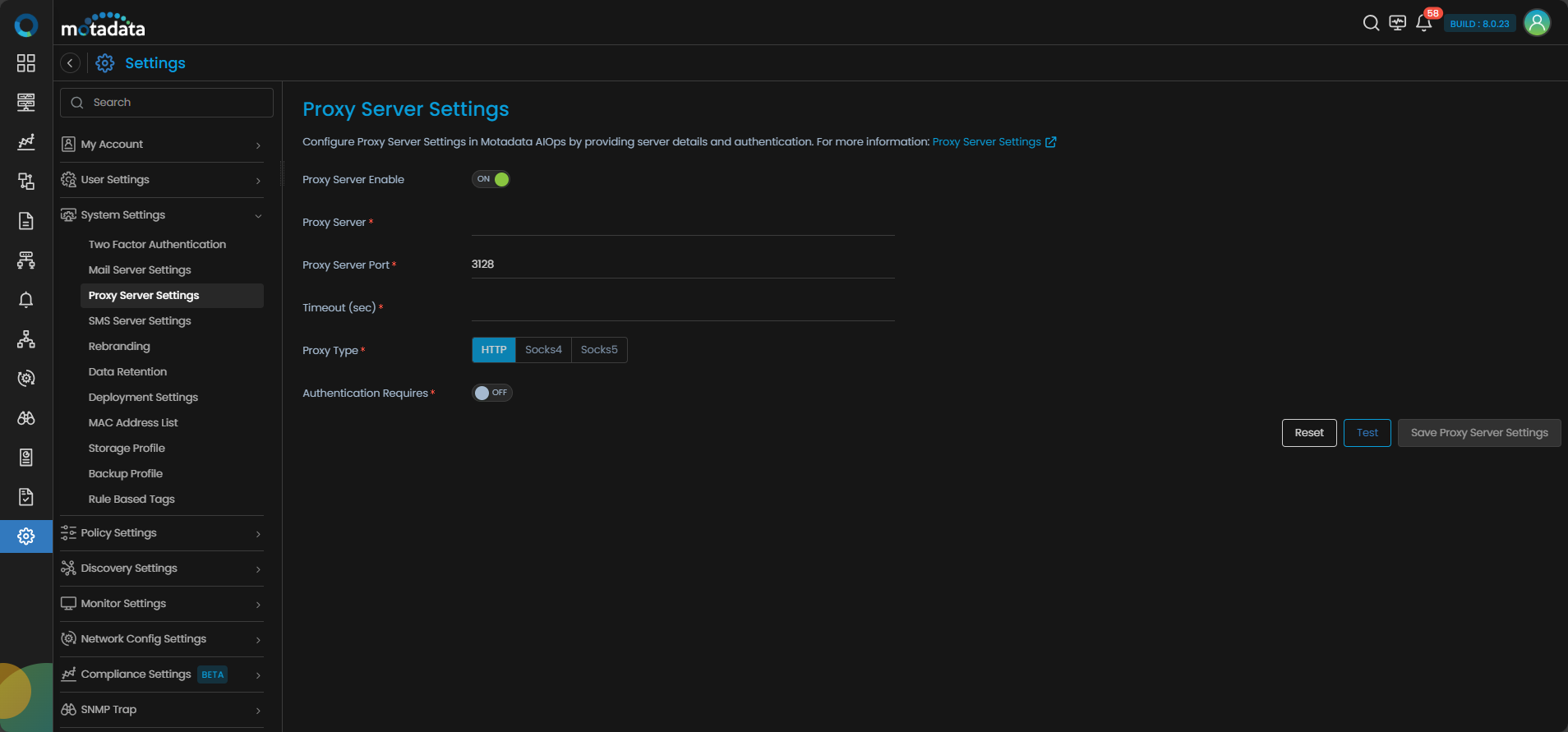This screenshot has height=732, width=1568.
Task: Open the log document icon in left rail
Action: click(26, 221)
